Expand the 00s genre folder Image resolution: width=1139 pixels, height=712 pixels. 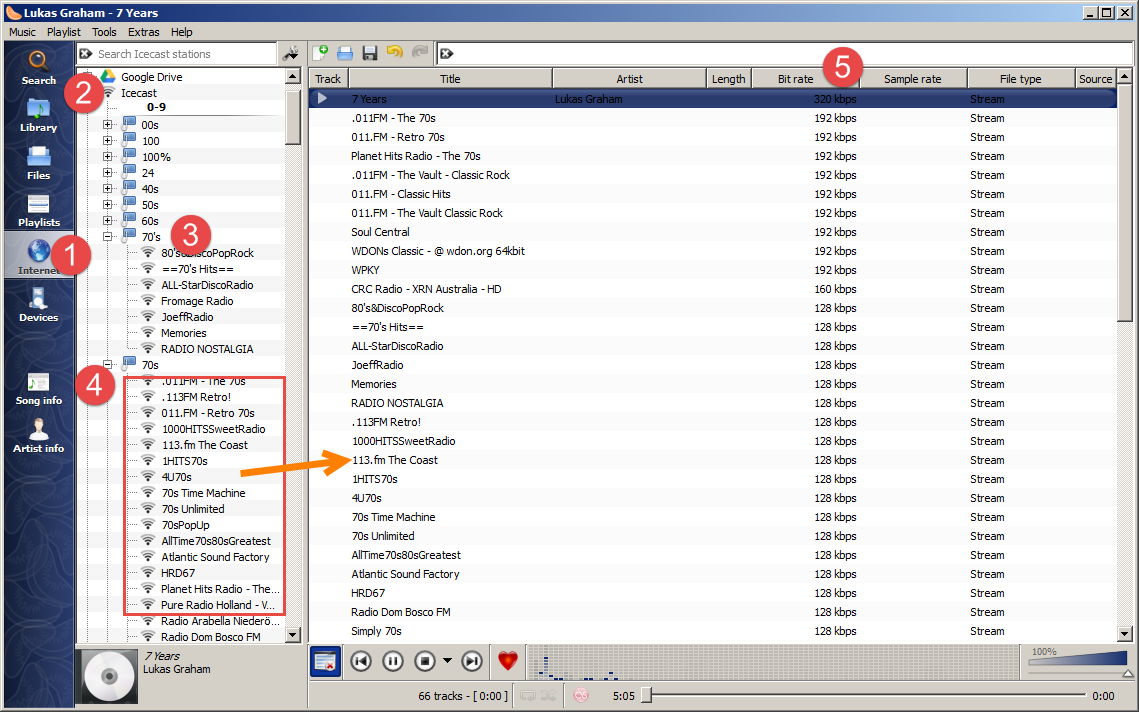pos(108,125)
